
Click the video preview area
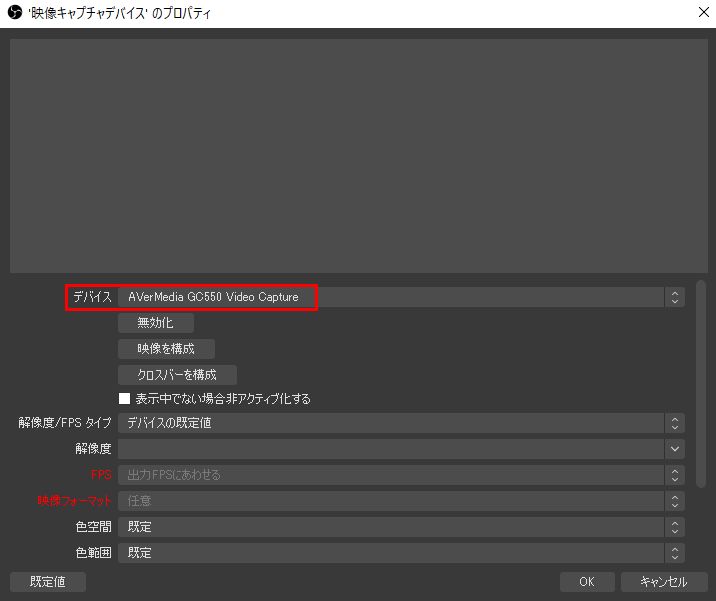tap(359, 156)
